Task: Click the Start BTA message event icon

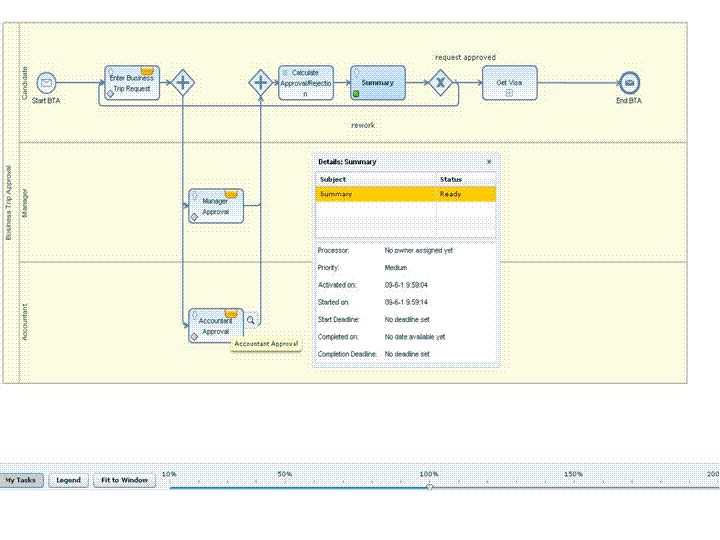Action: tap(46, 83)
